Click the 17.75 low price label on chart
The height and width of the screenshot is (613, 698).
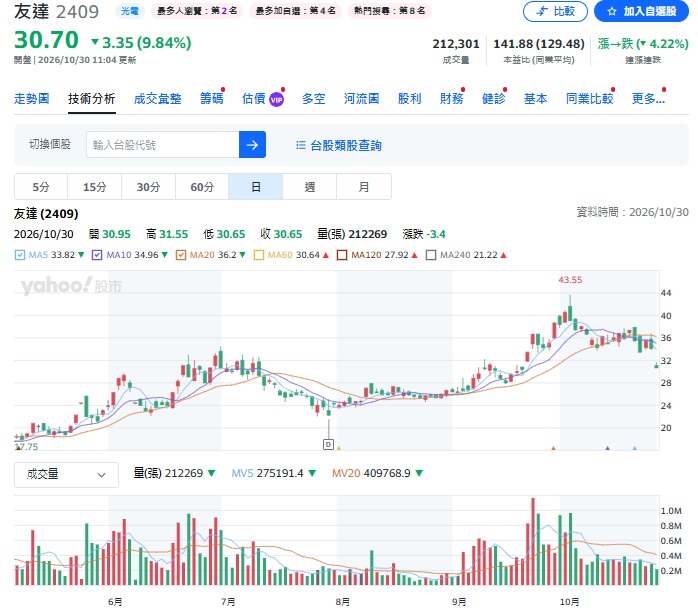(x=27, y=447)
